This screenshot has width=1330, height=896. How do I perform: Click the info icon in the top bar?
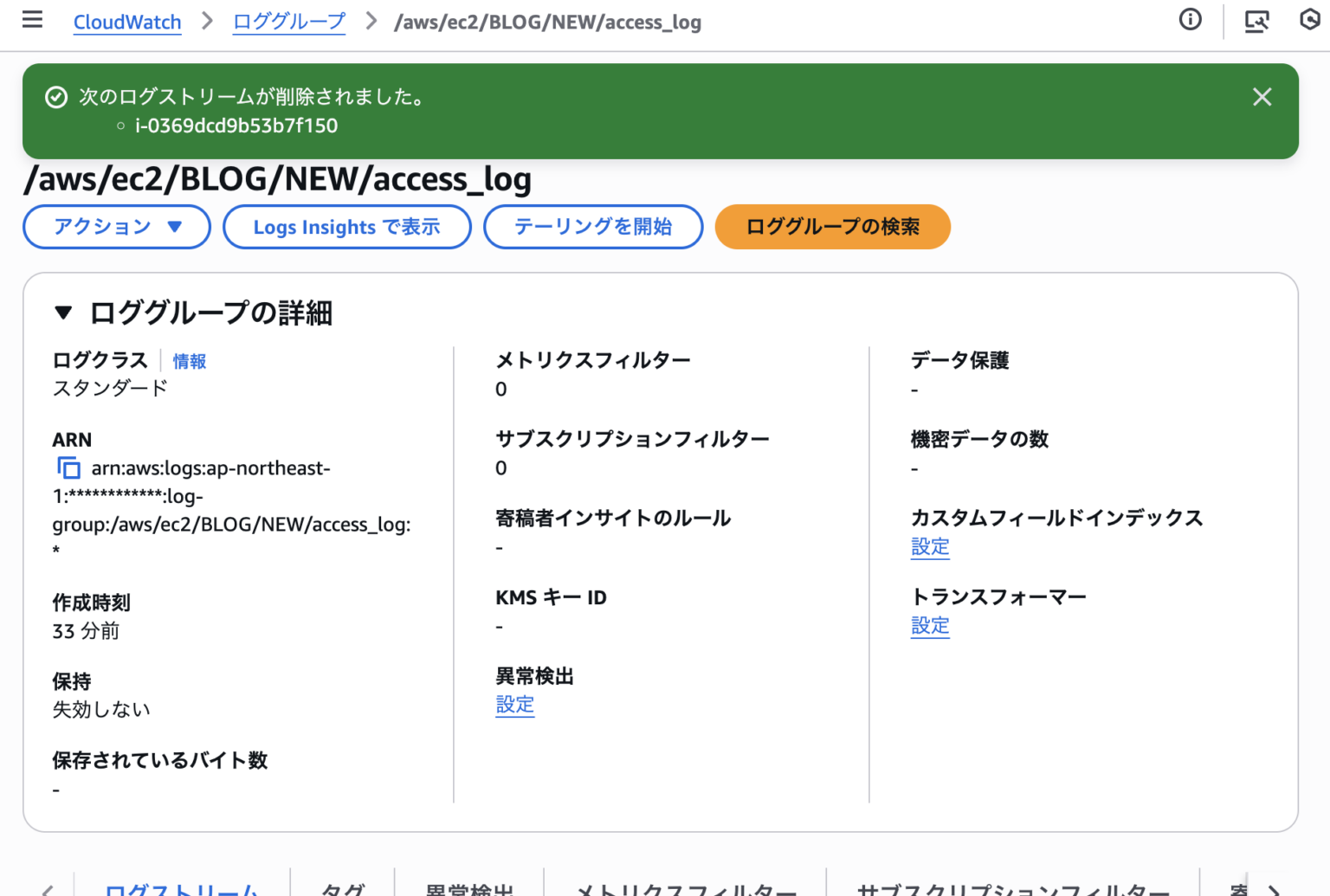pos(1191,20)
